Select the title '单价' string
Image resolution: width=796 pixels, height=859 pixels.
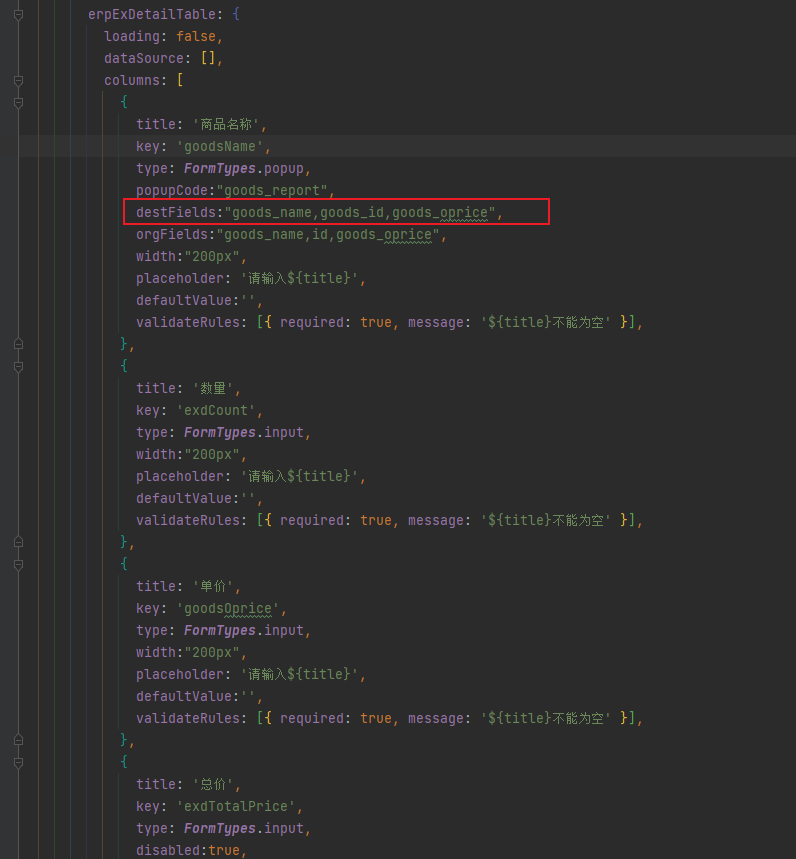click(213, 586)
